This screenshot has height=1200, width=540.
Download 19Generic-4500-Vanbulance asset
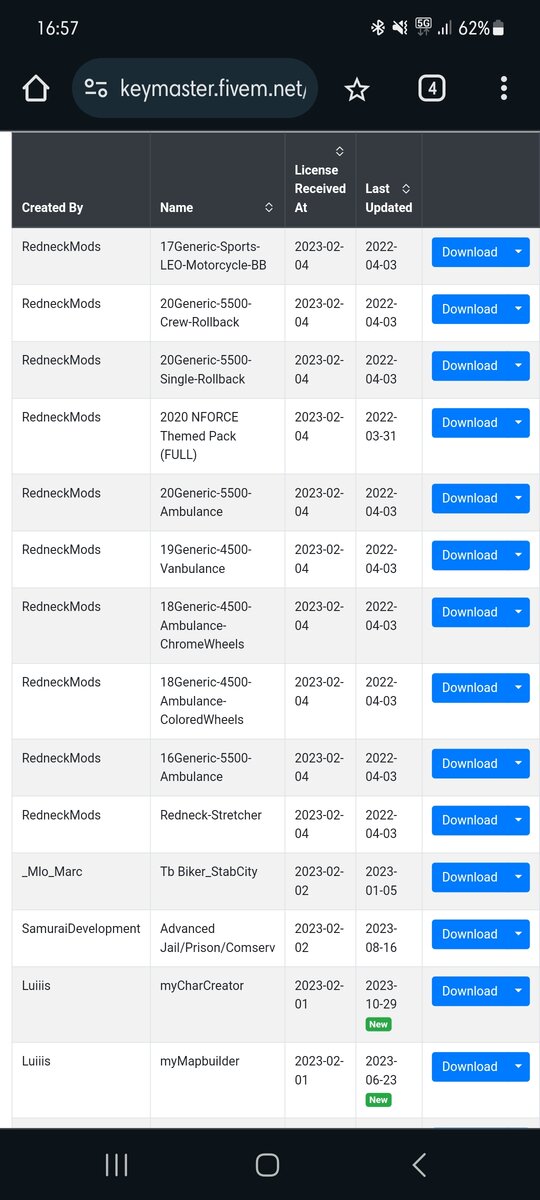[470, 555]
